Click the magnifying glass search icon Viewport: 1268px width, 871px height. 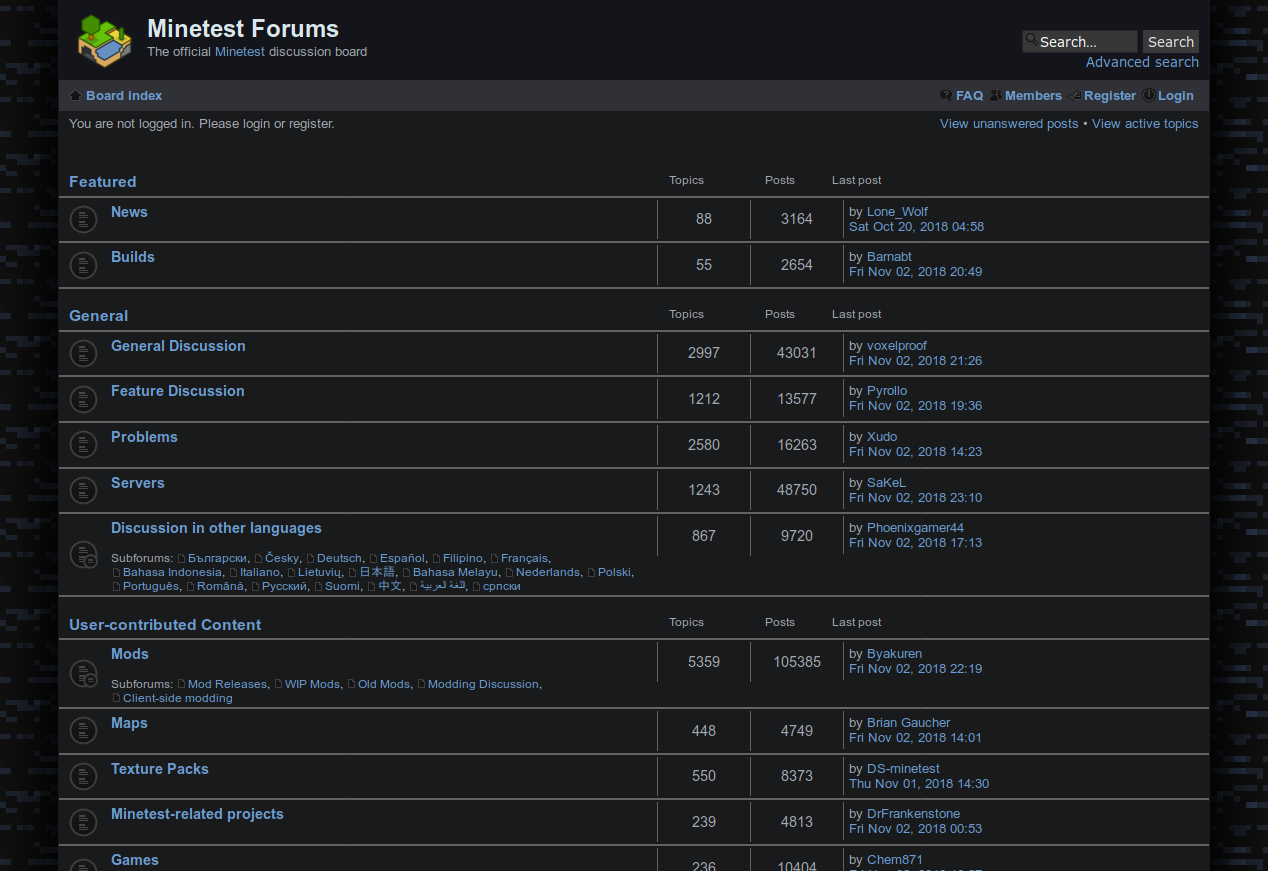coord(1031,41)
